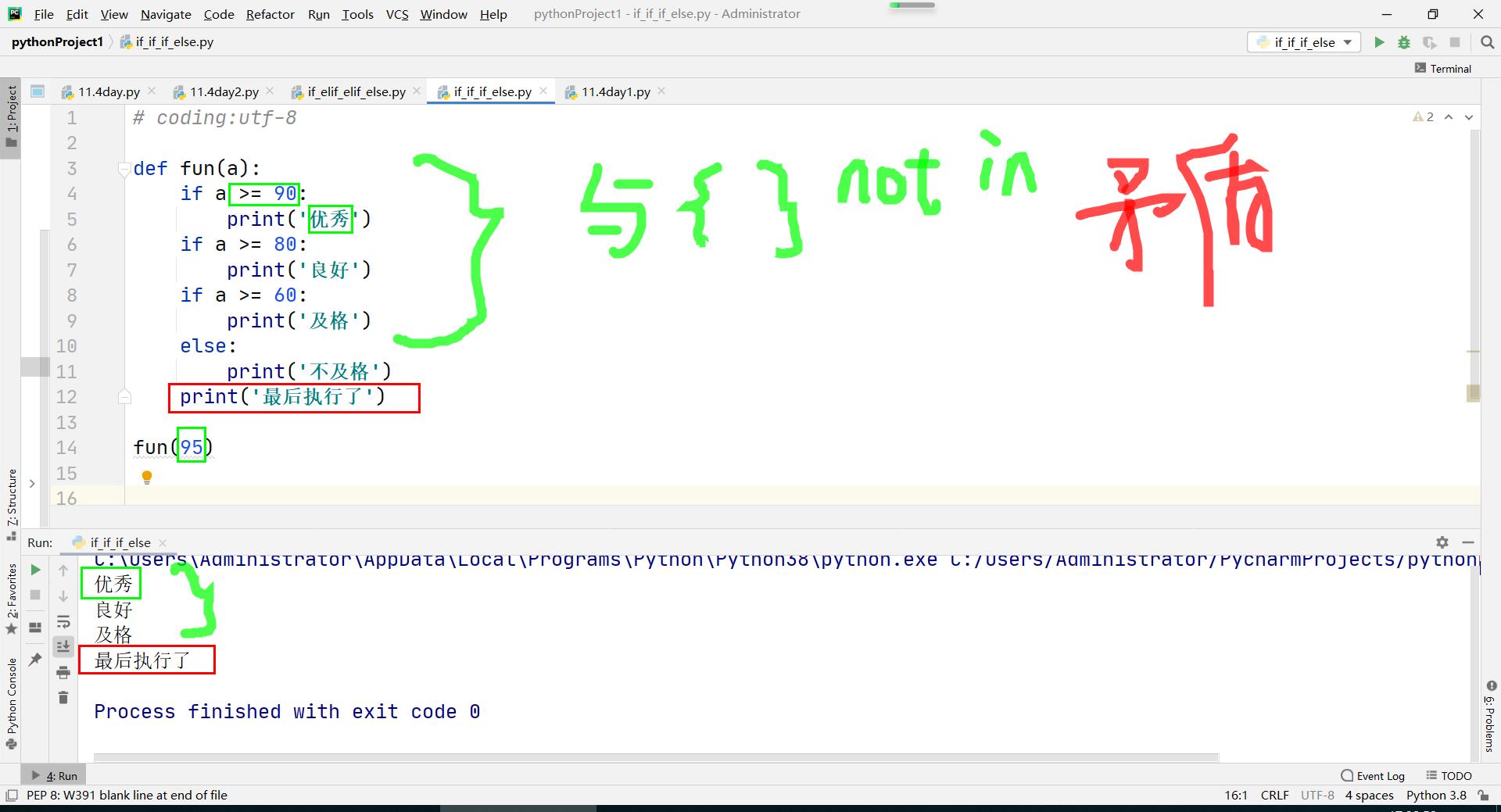The height and width of the screenshot is (812, 1501).
Task: Print the Run console output
Action: pyautogui.click(x=63, y=672)
